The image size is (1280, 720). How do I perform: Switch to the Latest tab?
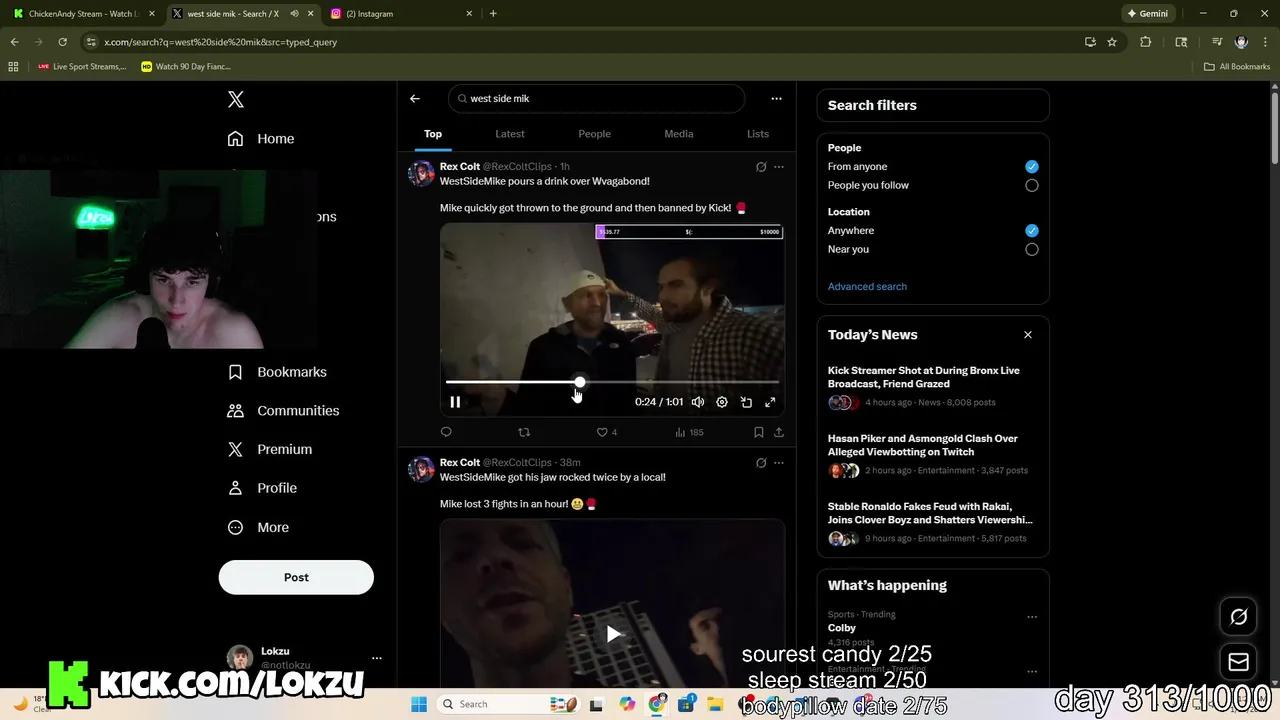[510, 134]
